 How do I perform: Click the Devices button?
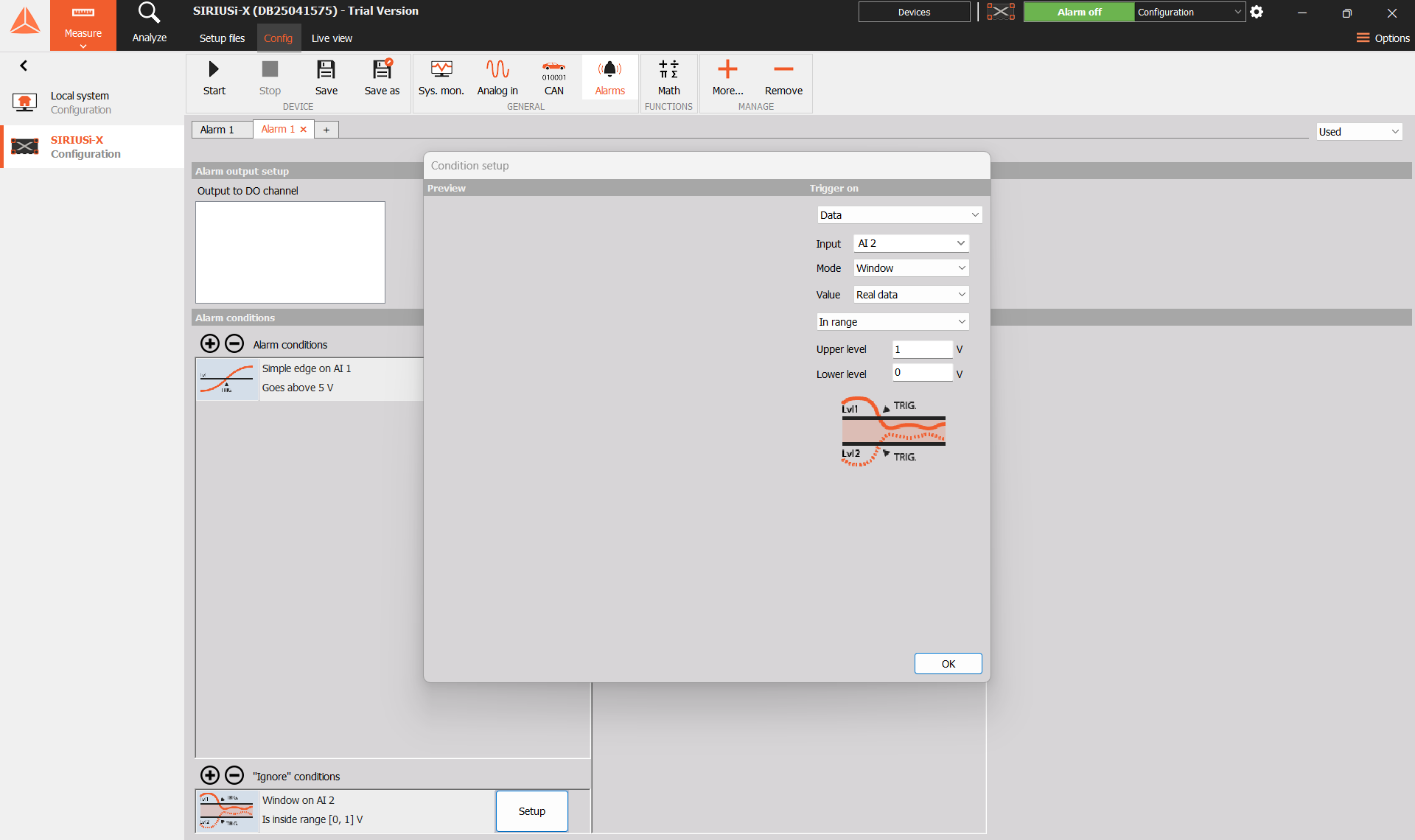914,12
